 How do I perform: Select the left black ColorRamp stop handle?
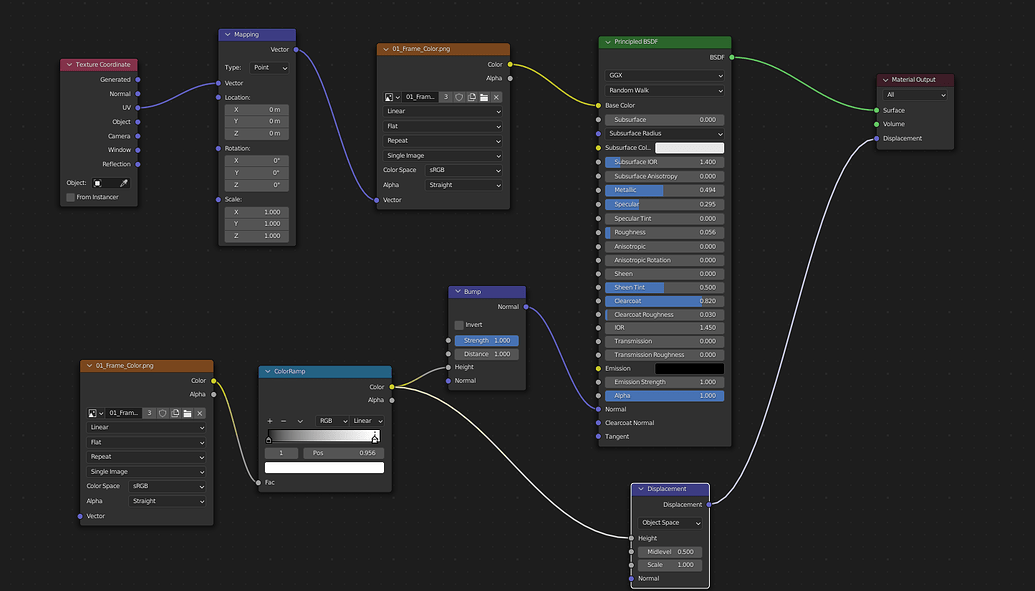(x=269, y=439)
